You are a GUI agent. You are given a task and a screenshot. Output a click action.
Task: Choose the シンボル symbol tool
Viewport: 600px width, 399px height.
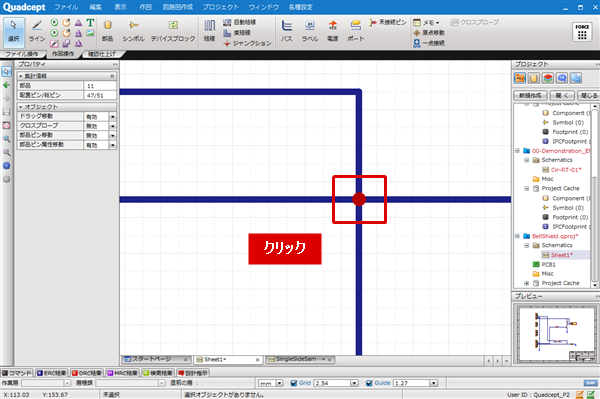(134, 31)
